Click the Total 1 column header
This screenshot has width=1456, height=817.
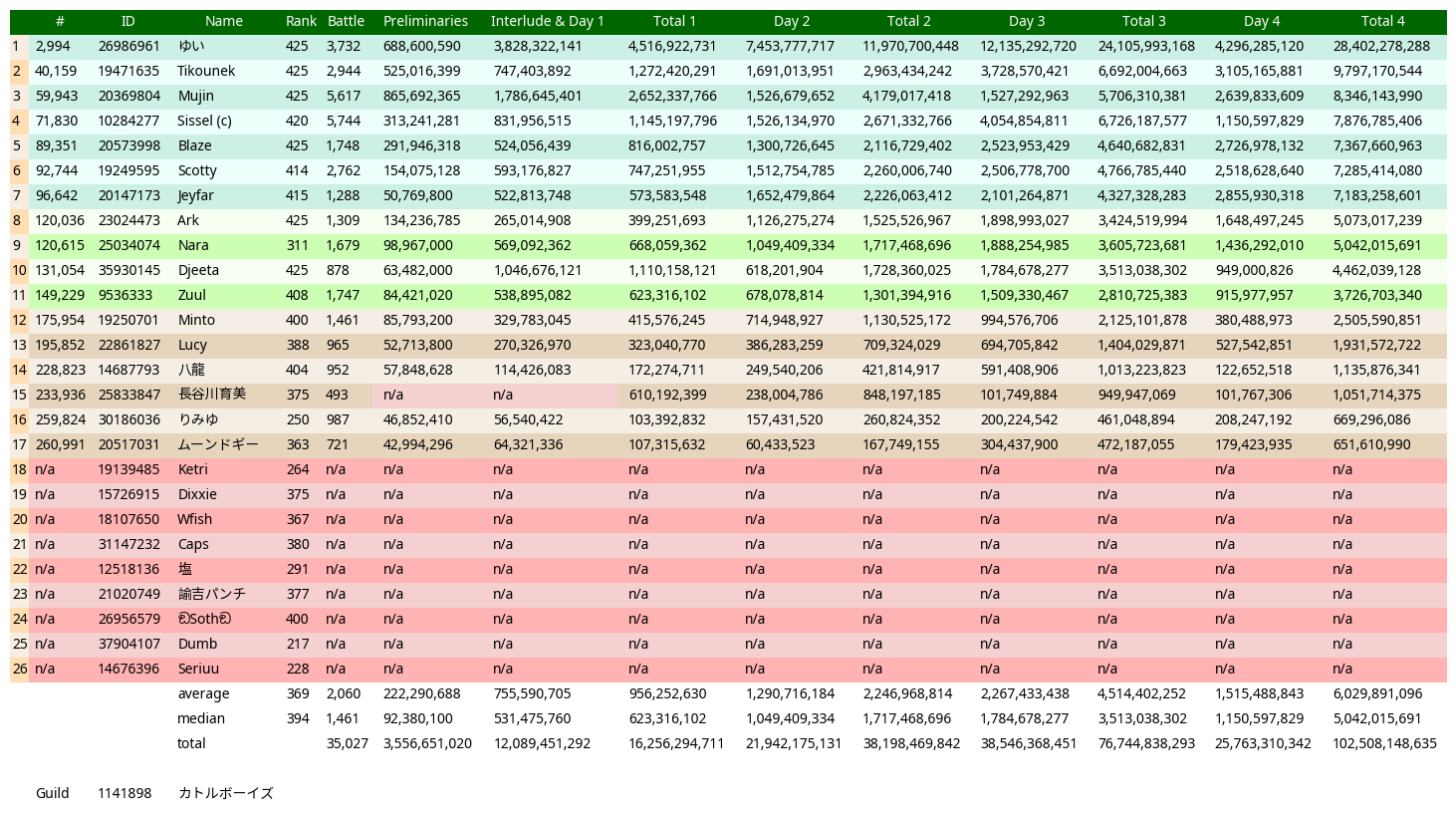[674, 21]
